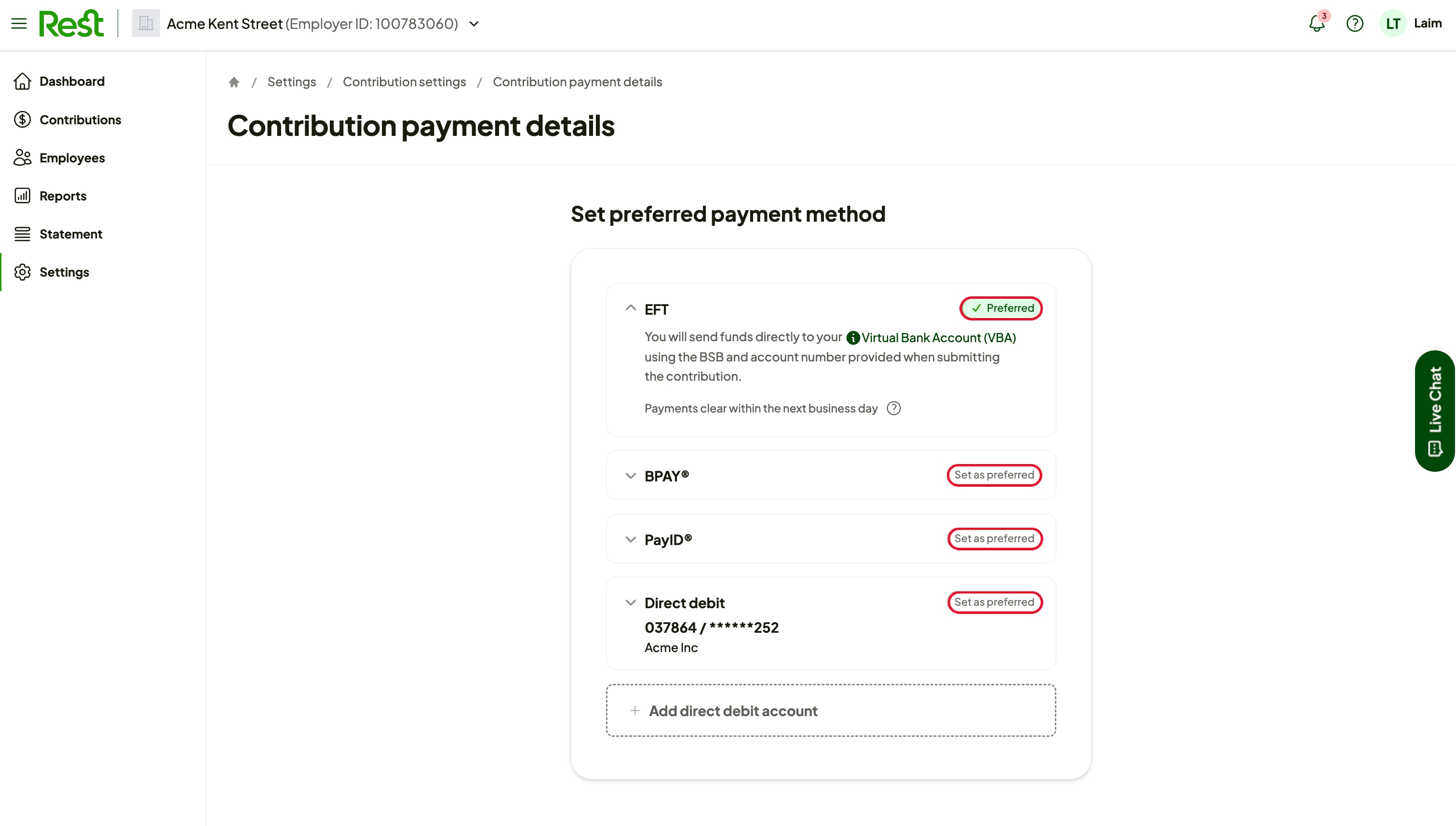1456x826 pixels.
Task: Expand the employer selection dropdown
Action: (474, 24)
